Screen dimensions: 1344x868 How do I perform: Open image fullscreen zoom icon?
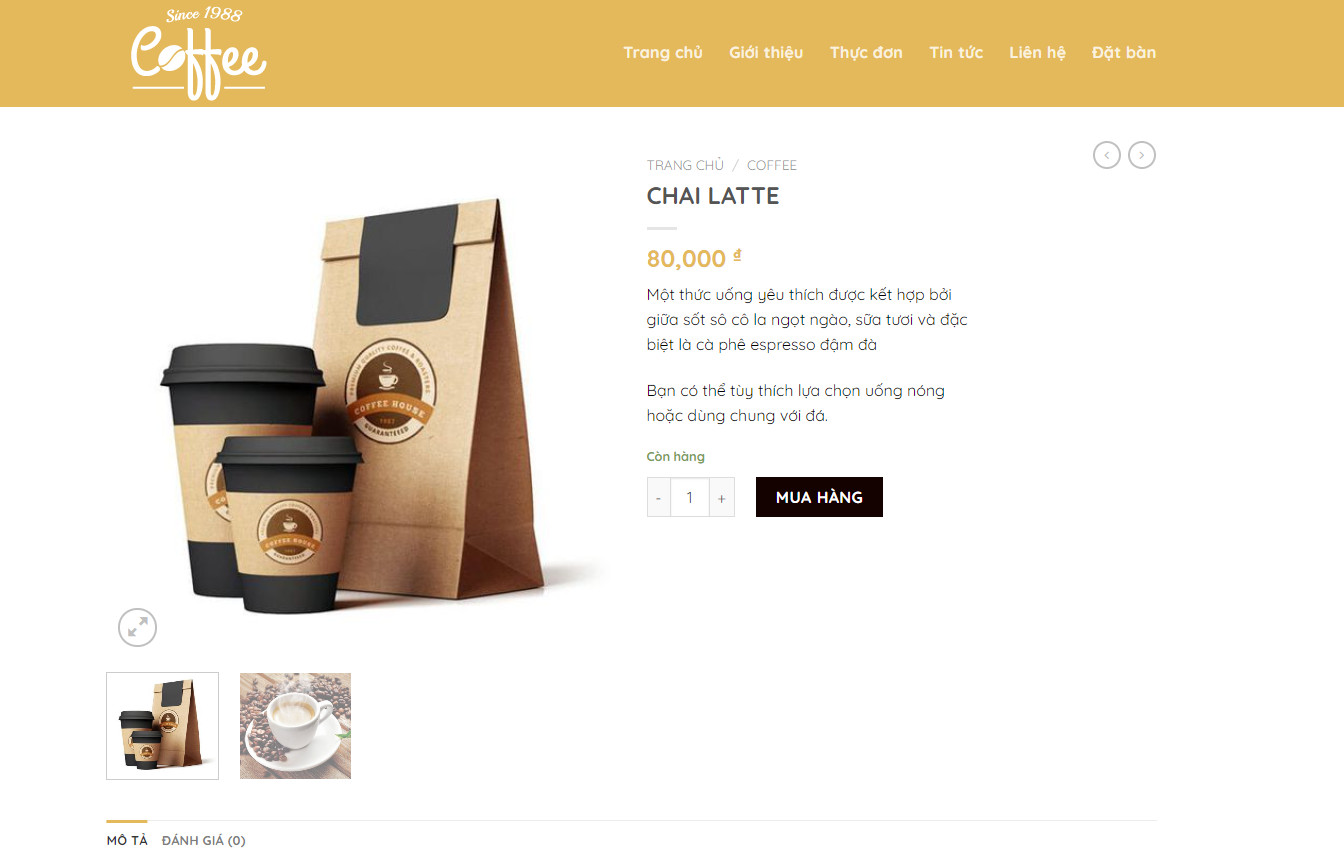point(137,627)
